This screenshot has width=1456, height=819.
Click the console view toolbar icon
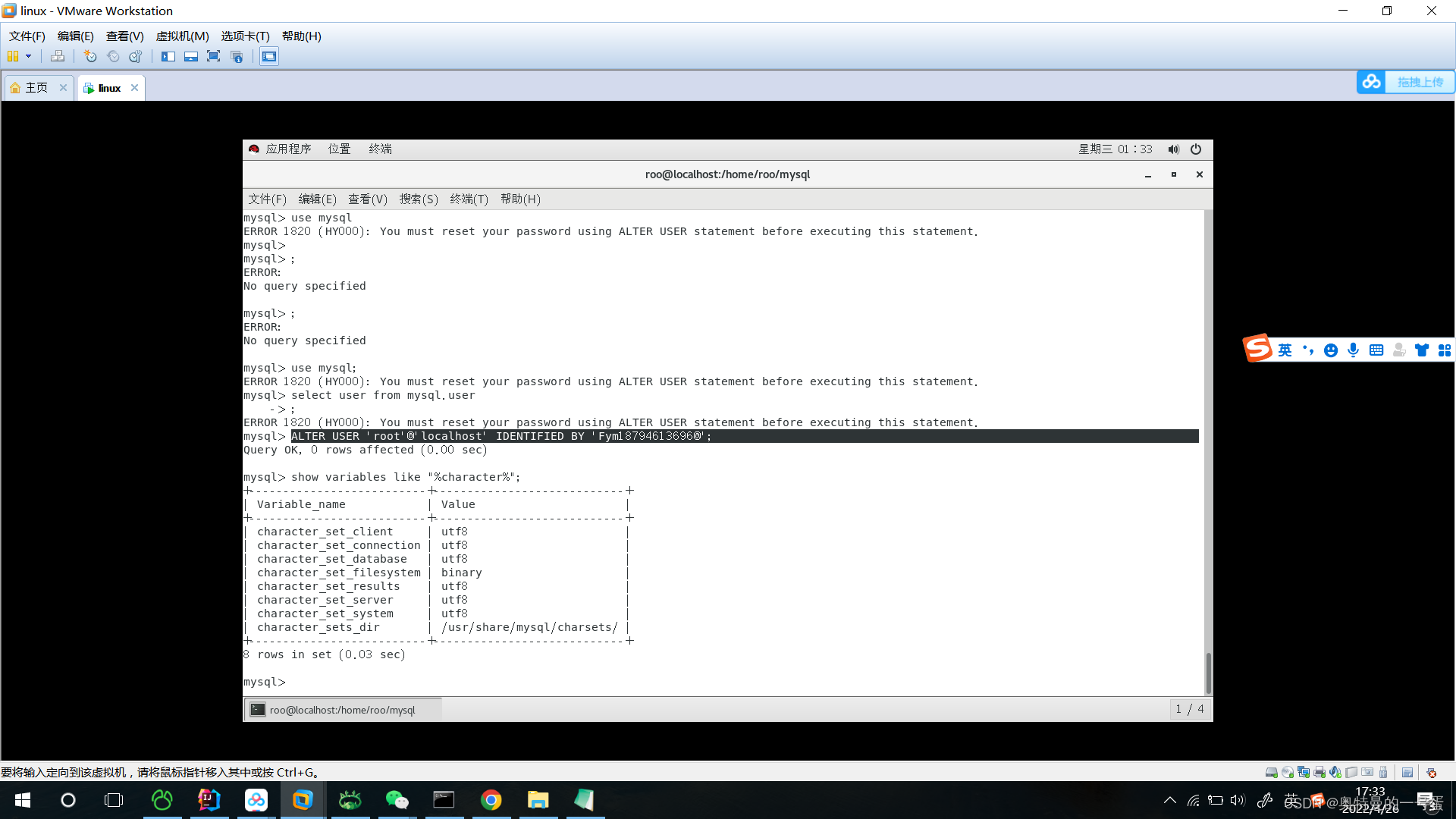(269, 56)
